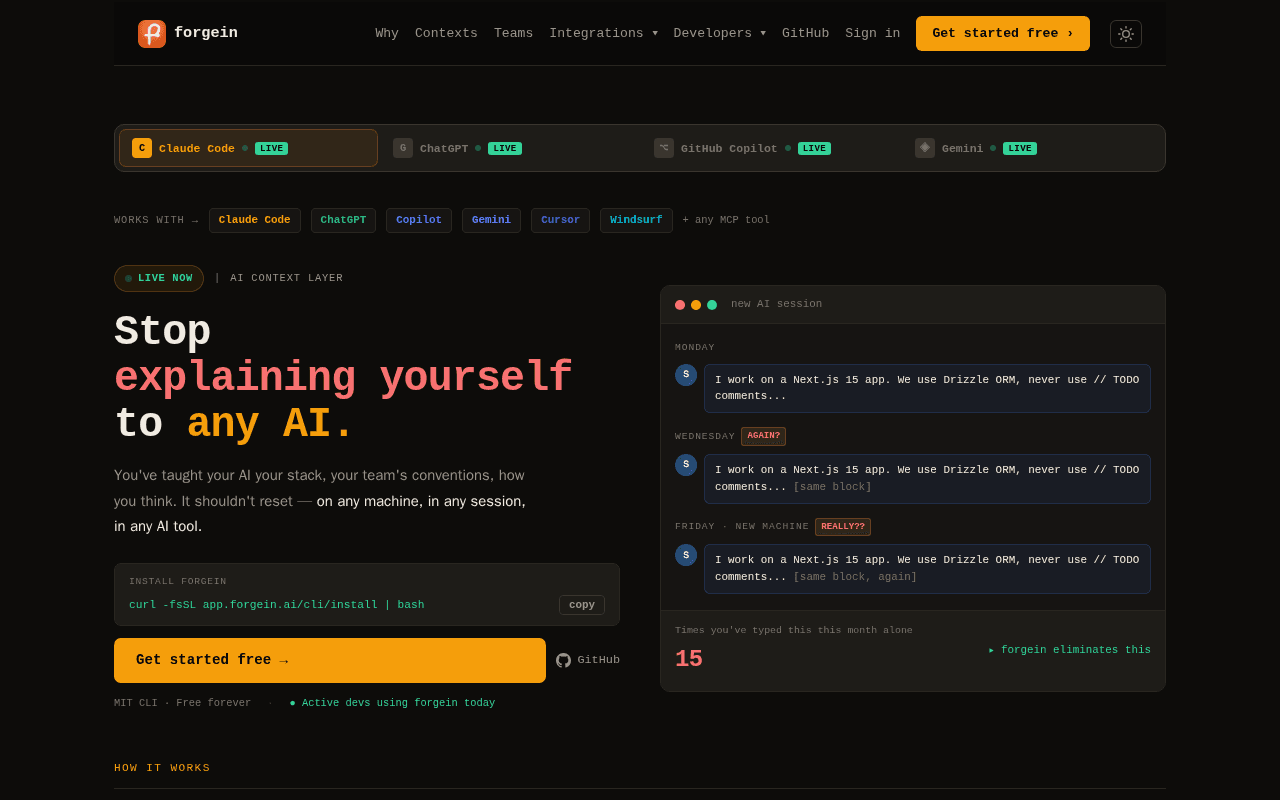Click the Claude Code tab icon
The height and width of the screenshot is (800, 1280).
click(142, 148)
